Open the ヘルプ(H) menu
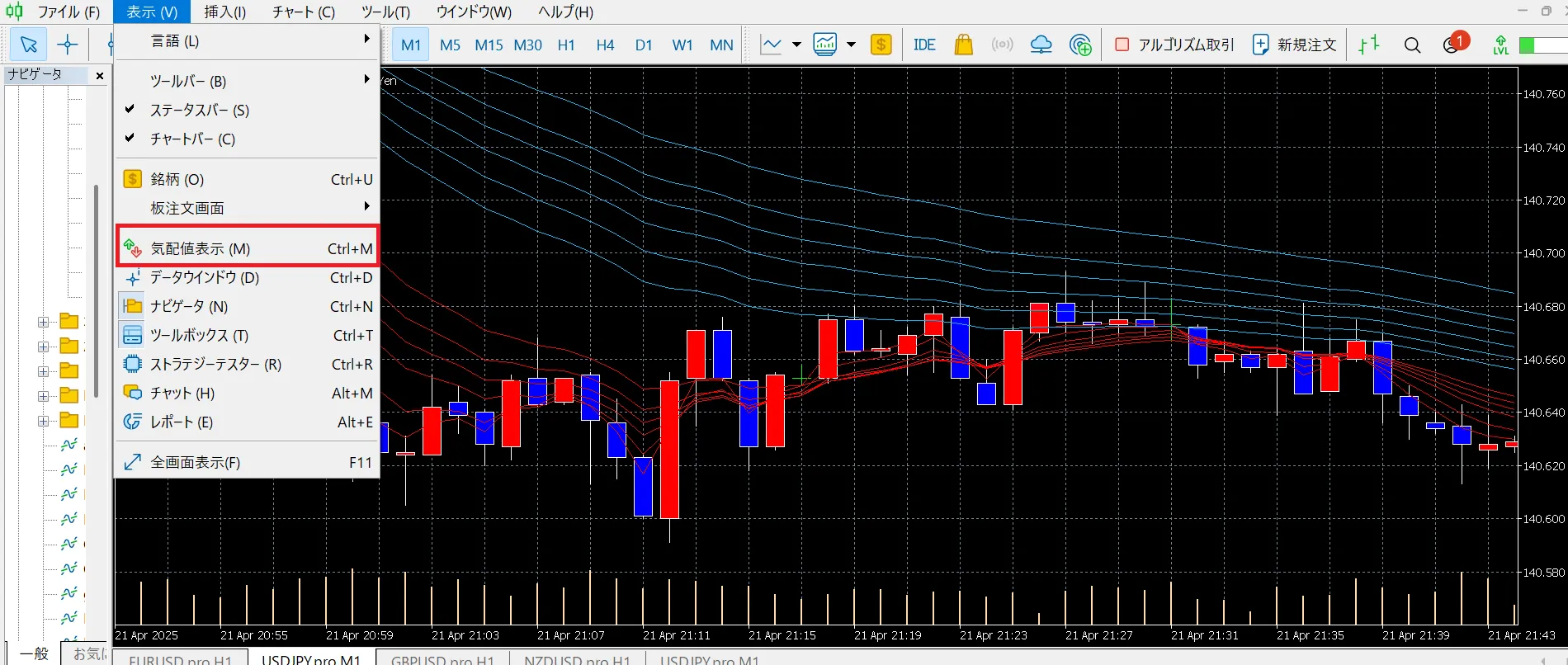 [565, 12]
